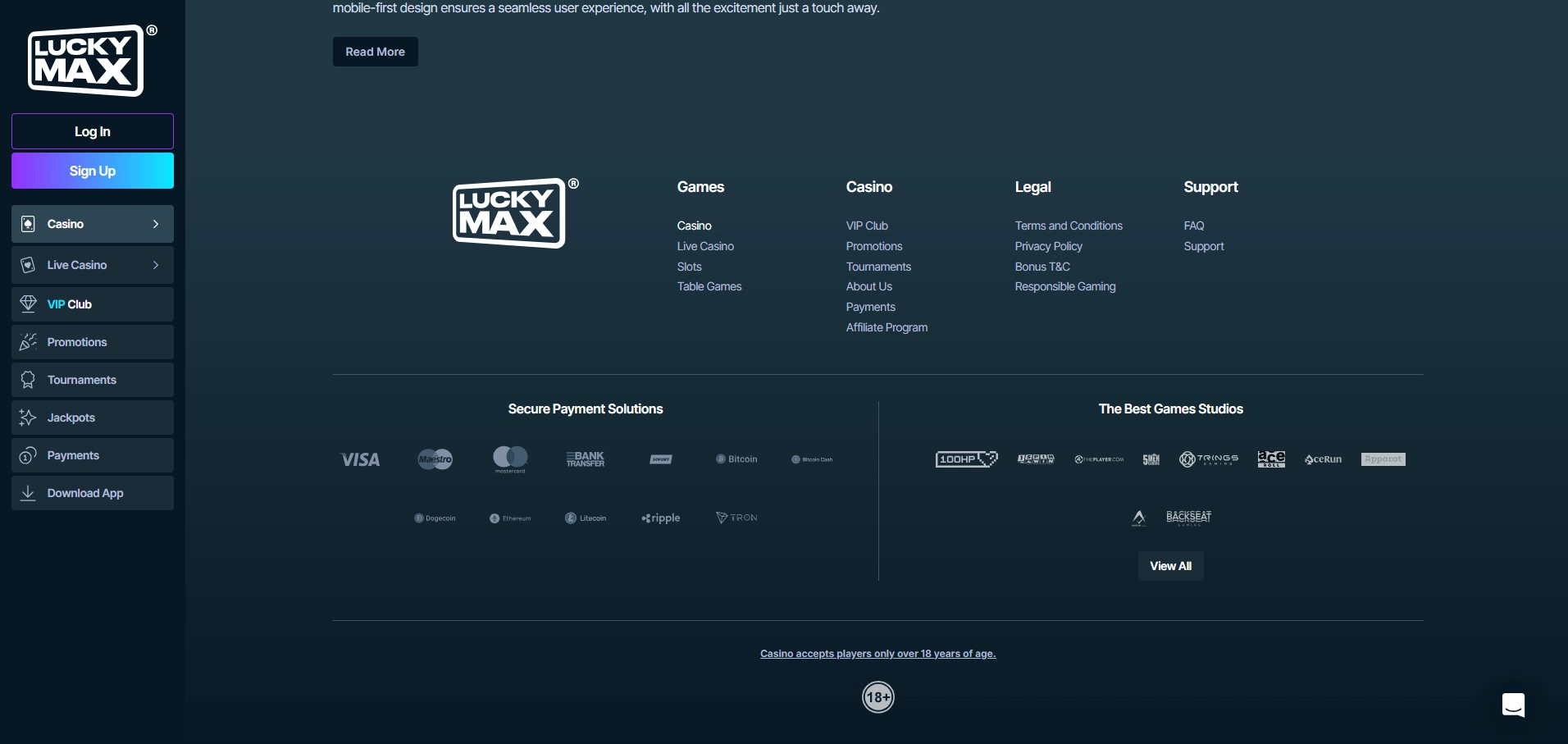Click the 18+ age restriction badge
Viewport: 1568px width, 744px height.
tap(877, 696)
